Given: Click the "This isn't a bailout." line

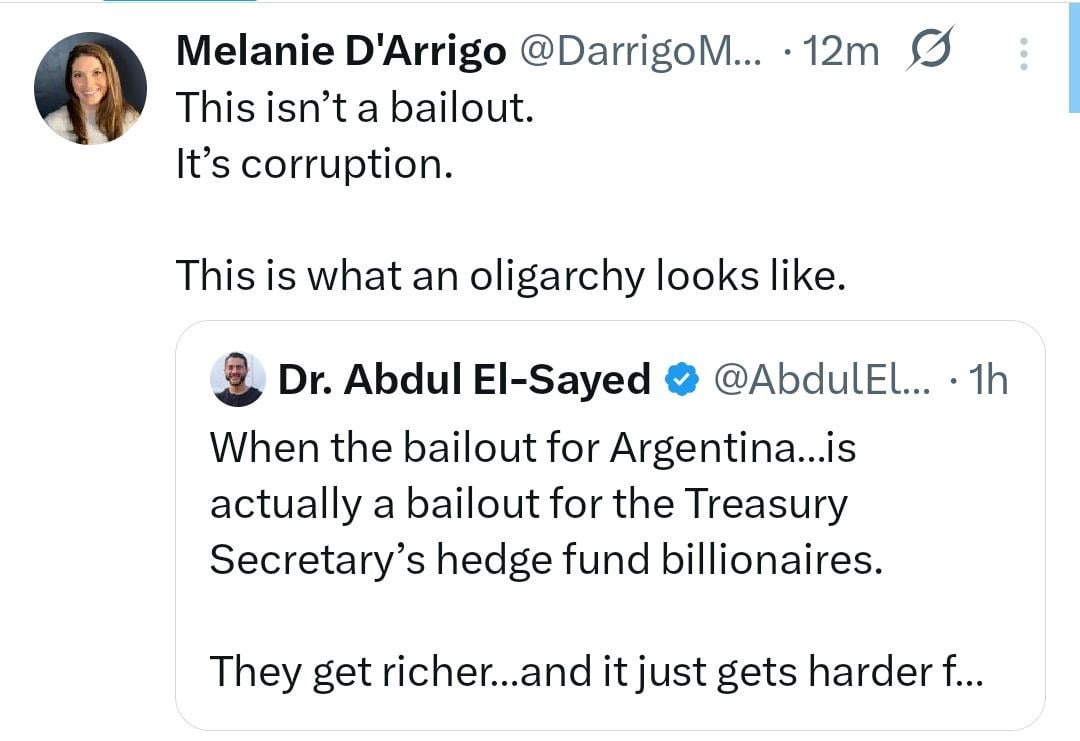Looking at the screenshot, I should coord(355,108).
